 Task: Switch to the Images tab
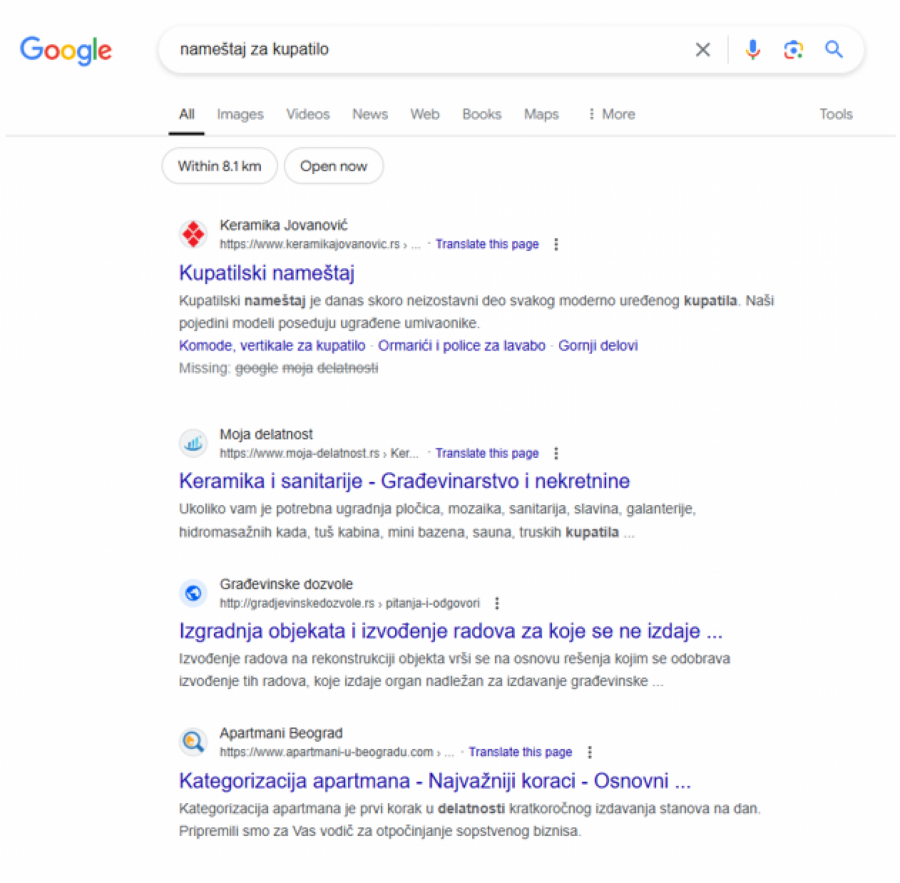[240, 114]
